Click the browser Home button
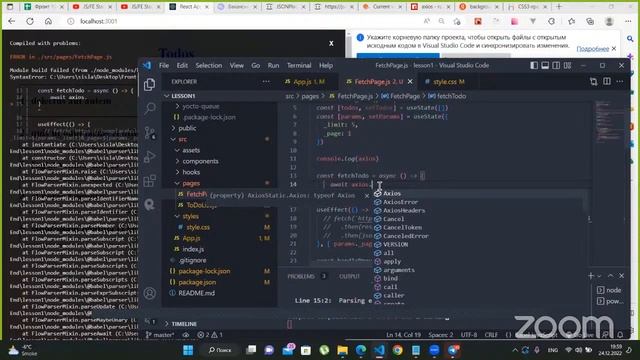The height and width of the screenshot is (360, 640). pyautogui.click(x=48, y=21)
